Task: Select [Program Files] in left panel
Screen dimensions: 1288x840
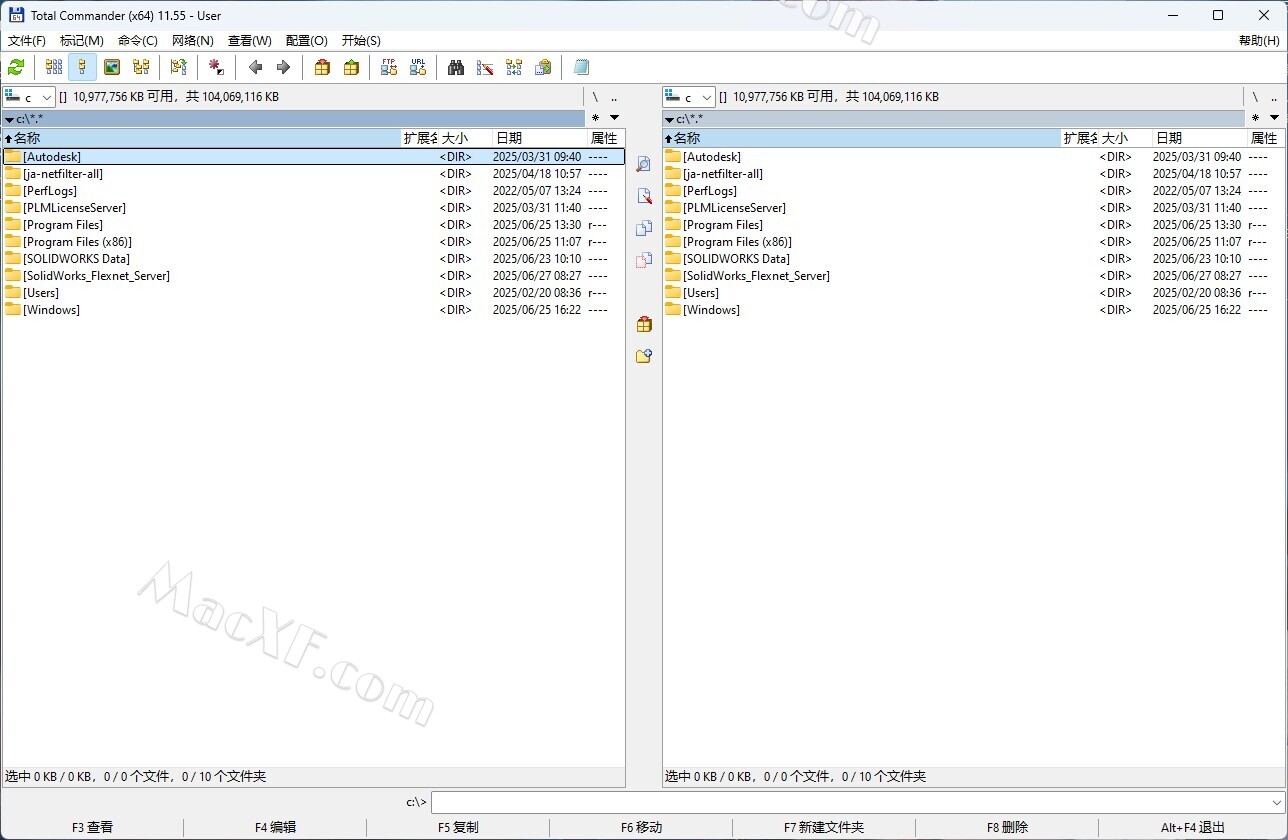Action: 314,225
